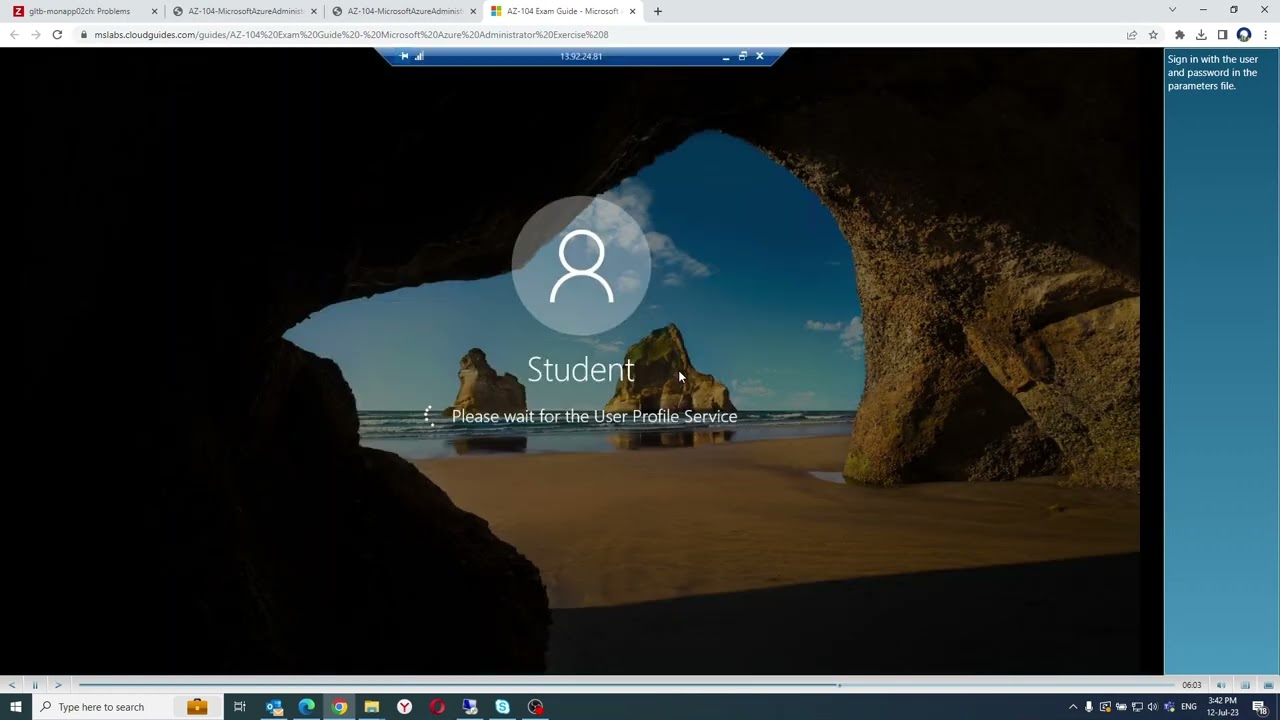1280x720 pixels.
Task: Seek on the guide progress slider
Action: 625,685
